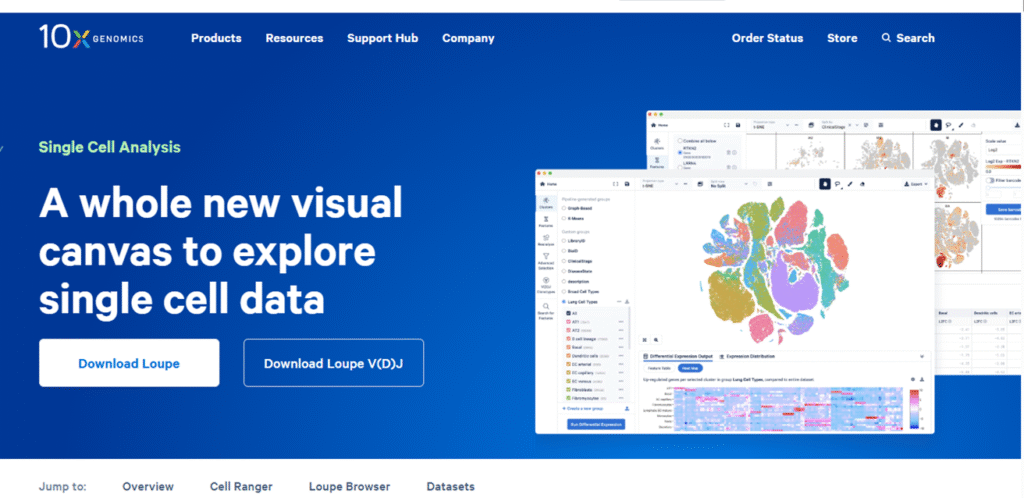
Task: Click the Search magnifier in the navbar
Action: click(x=886, y=38)
